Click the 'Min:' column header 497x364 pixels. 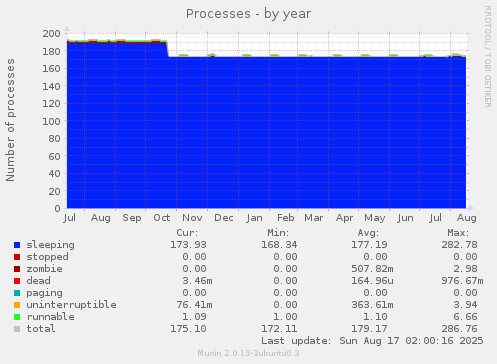tap(278, 233)
